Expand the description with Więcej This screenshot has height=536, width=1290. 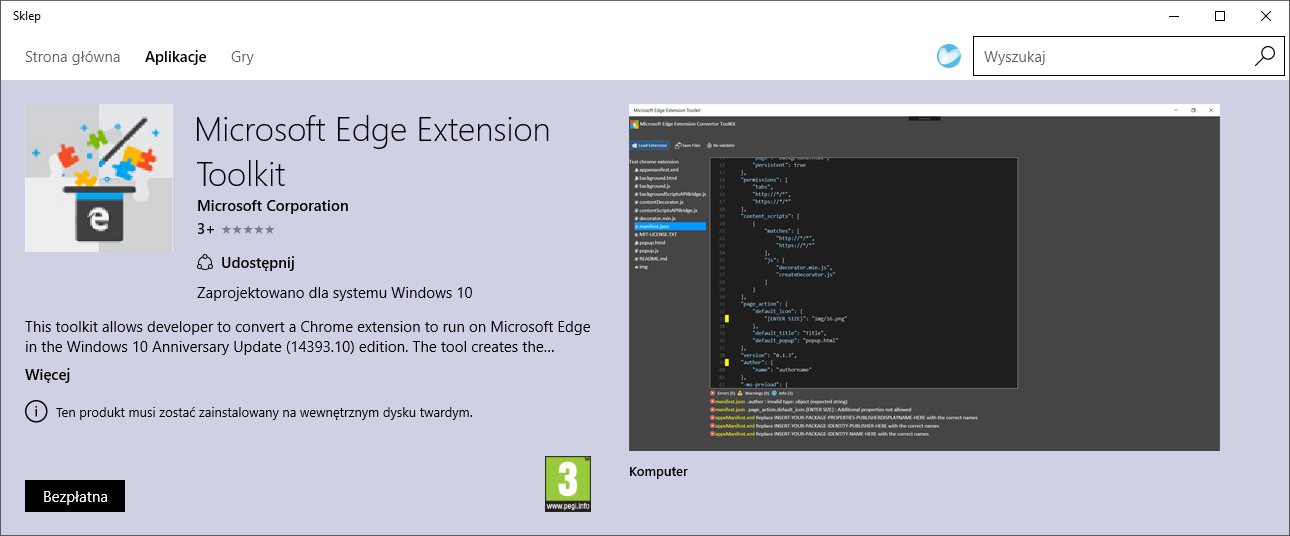[47, 375]
